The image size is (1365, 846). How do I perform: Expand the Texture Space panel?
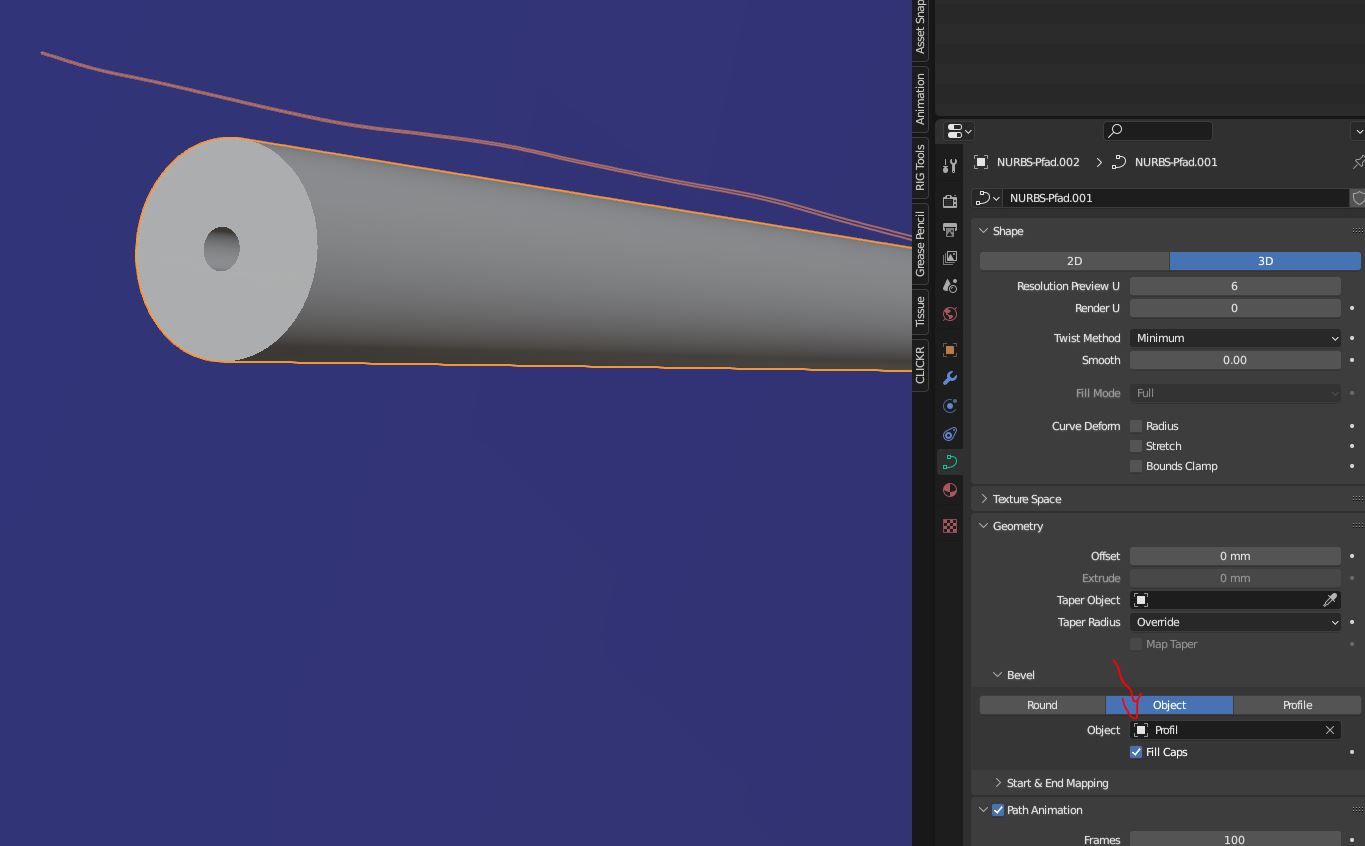pos(1026,499)
